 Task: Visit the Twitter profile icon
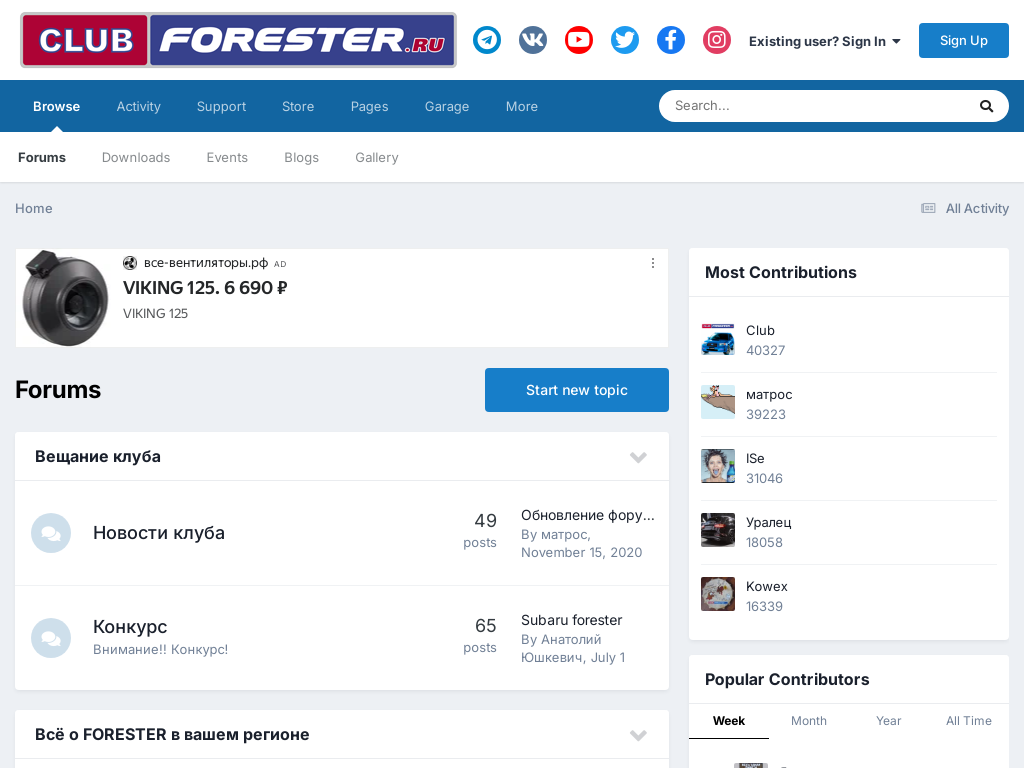pyautogui.click(x=625, y=40)
